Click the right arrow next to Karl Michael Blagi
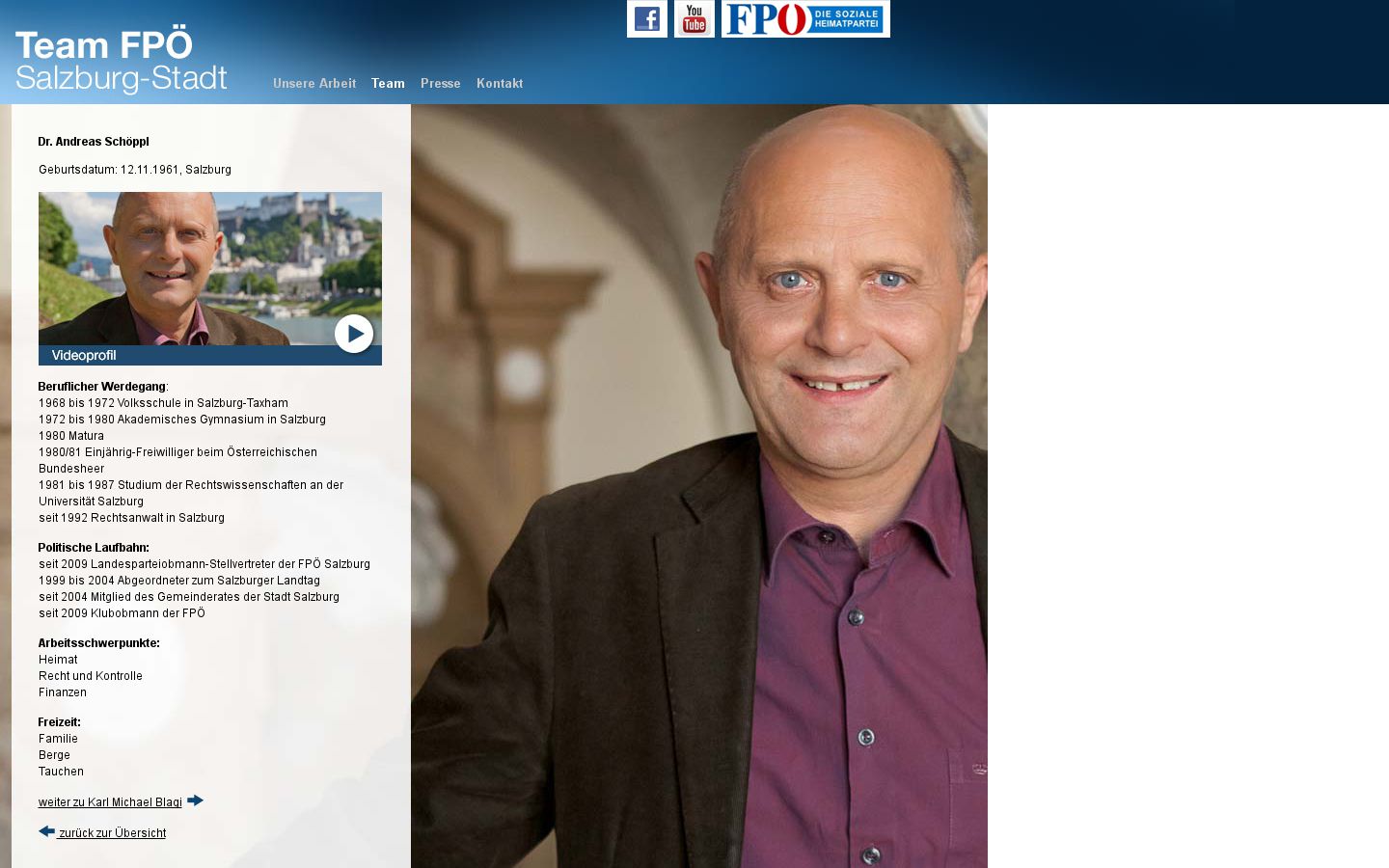 (x=196, y=800)
